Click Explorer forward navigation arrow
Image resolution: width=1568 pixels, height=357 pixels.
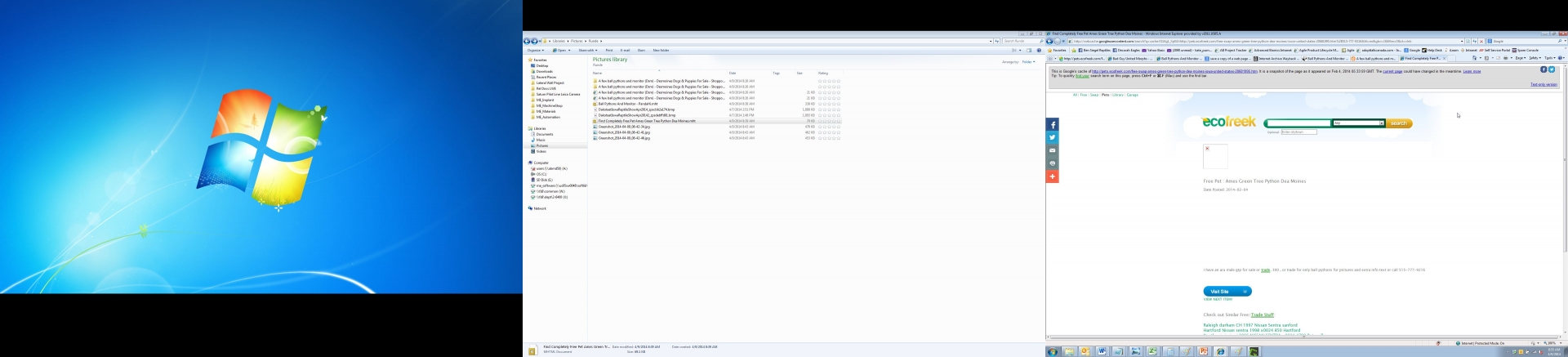pos(534,41)
